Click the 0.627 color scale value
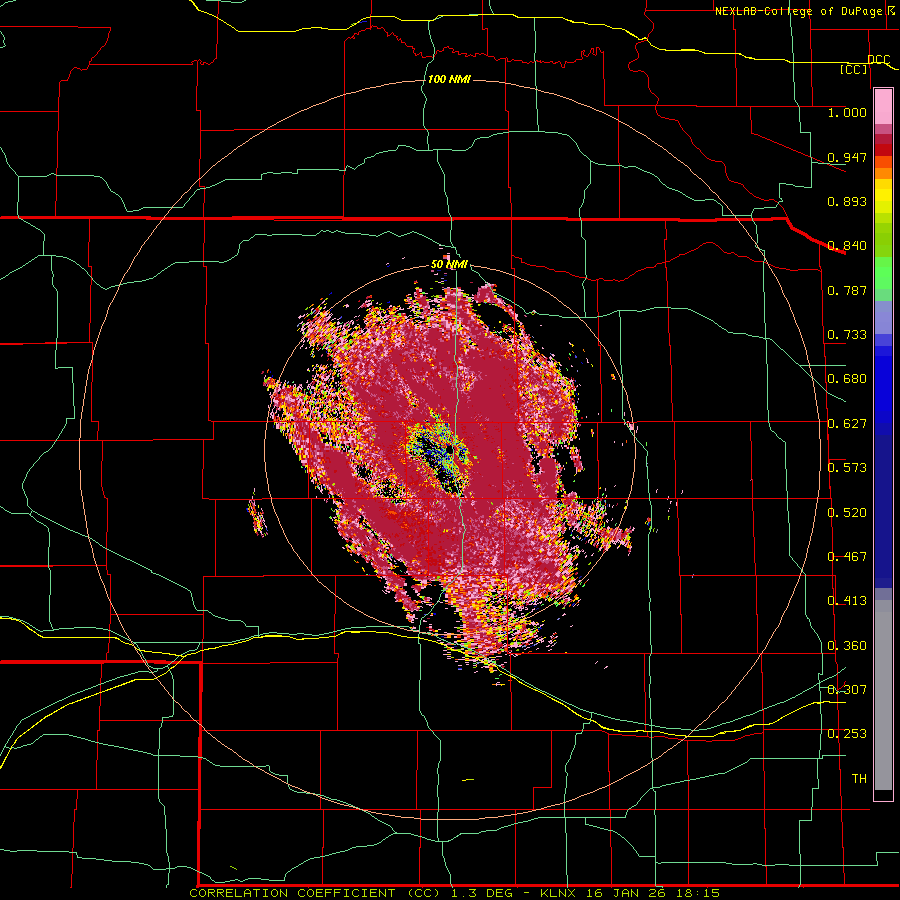This screenshot has width=900, height=900. [847, 424]
